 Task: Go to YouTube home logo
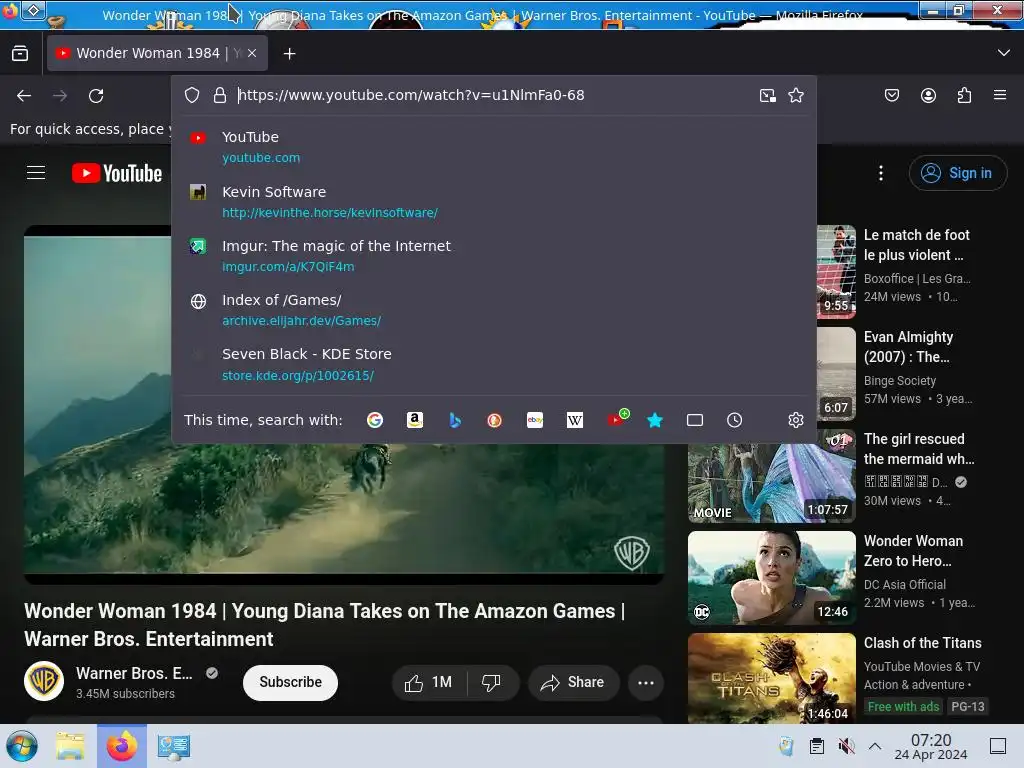117,173
